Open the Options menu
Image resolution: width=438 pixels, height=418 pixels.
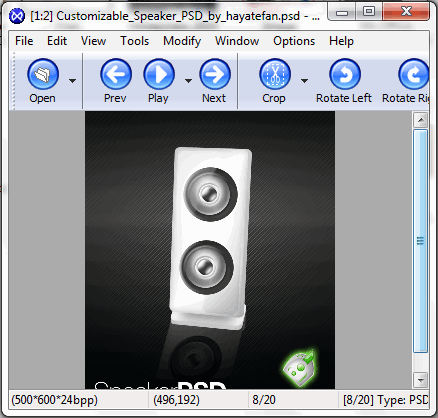pos(294,41)
